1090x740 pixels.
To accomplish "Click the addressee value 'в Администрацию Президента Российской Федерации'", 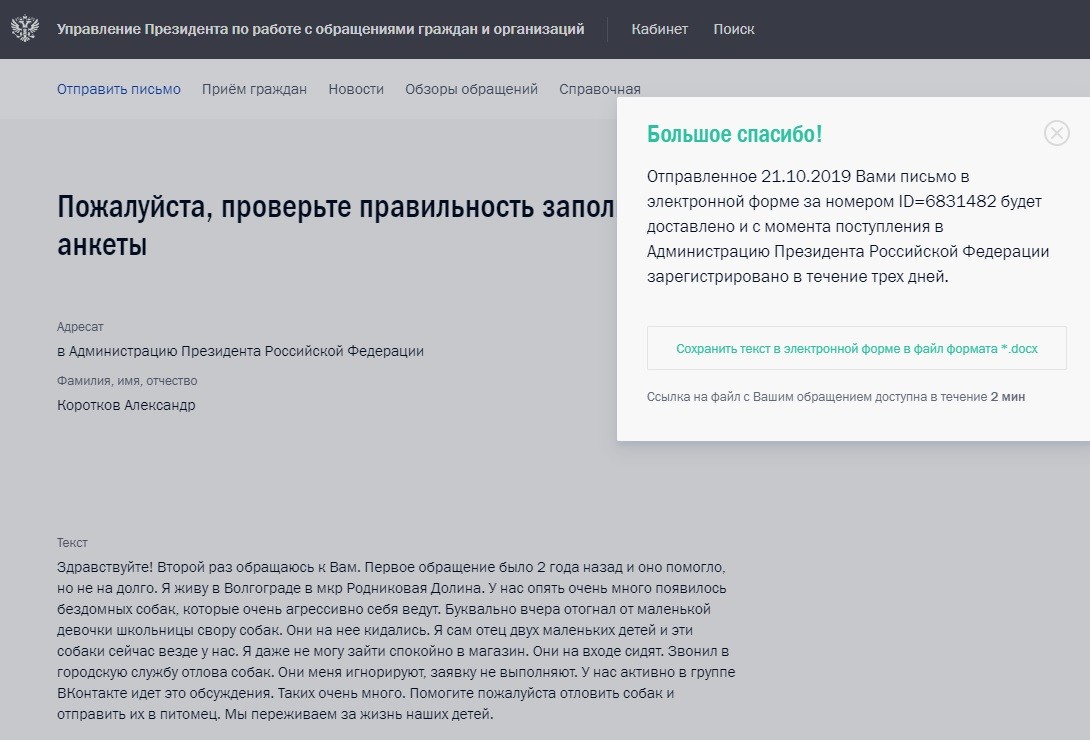I will click(241, 351).
